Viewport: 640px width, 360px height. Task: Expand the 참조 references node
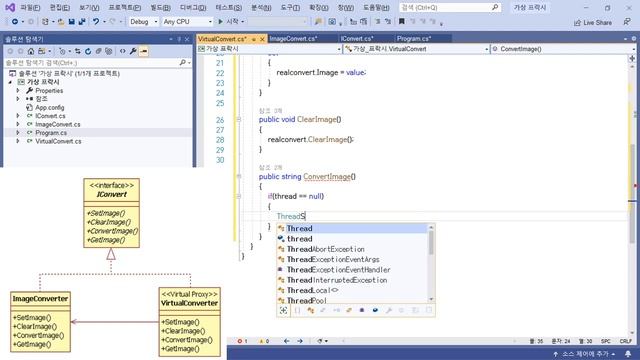pos(18,99)
